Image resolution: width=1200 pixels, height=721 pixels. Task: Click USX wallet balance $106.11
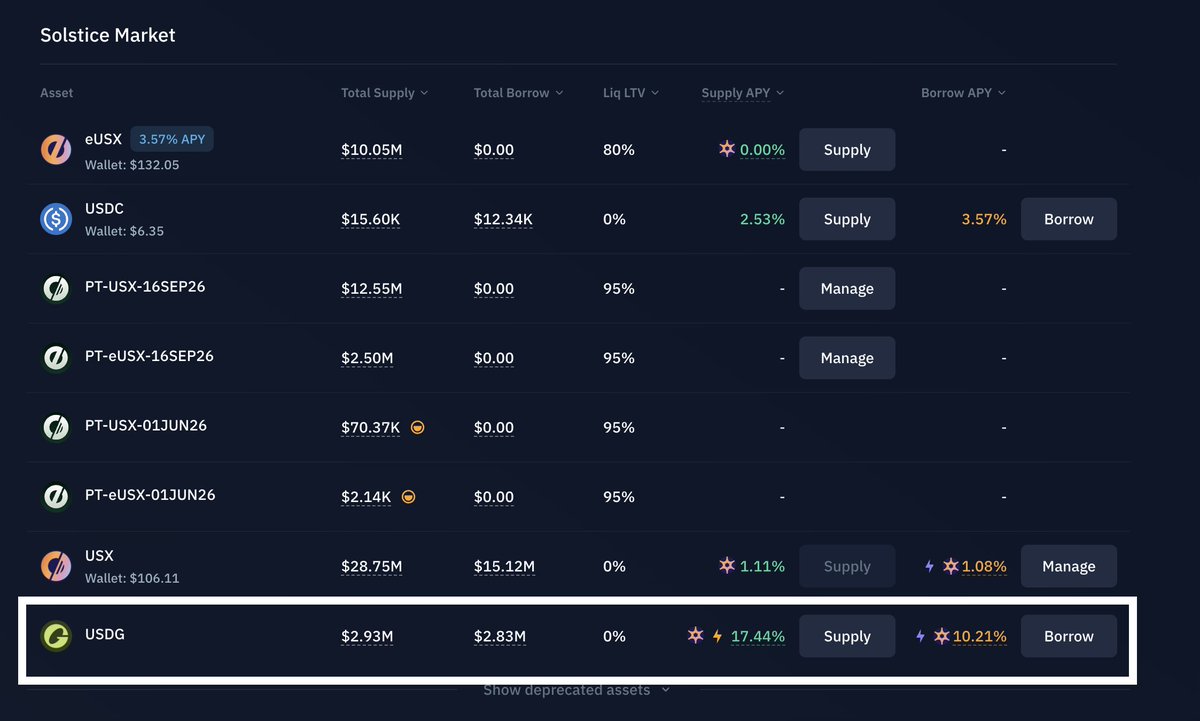click(132, 578)
